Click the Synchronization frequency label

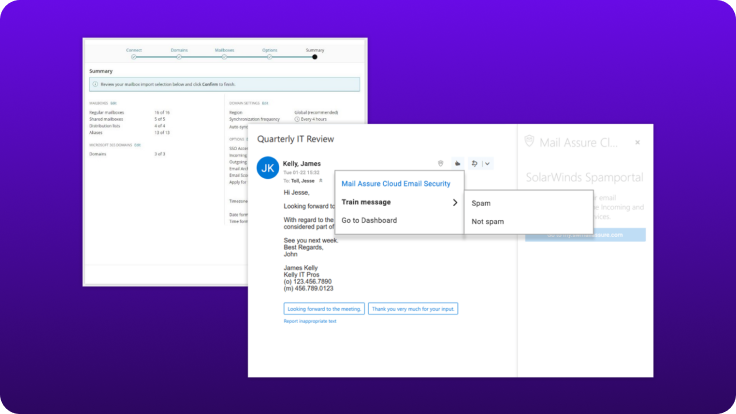click(x=254, y=119)
